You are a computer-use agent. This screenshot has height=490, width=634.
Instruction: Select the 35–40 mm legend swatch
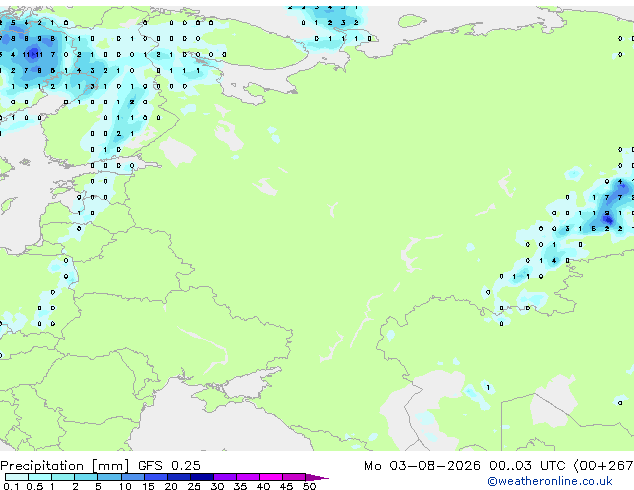pyautogui.click(x=248, y=477)
